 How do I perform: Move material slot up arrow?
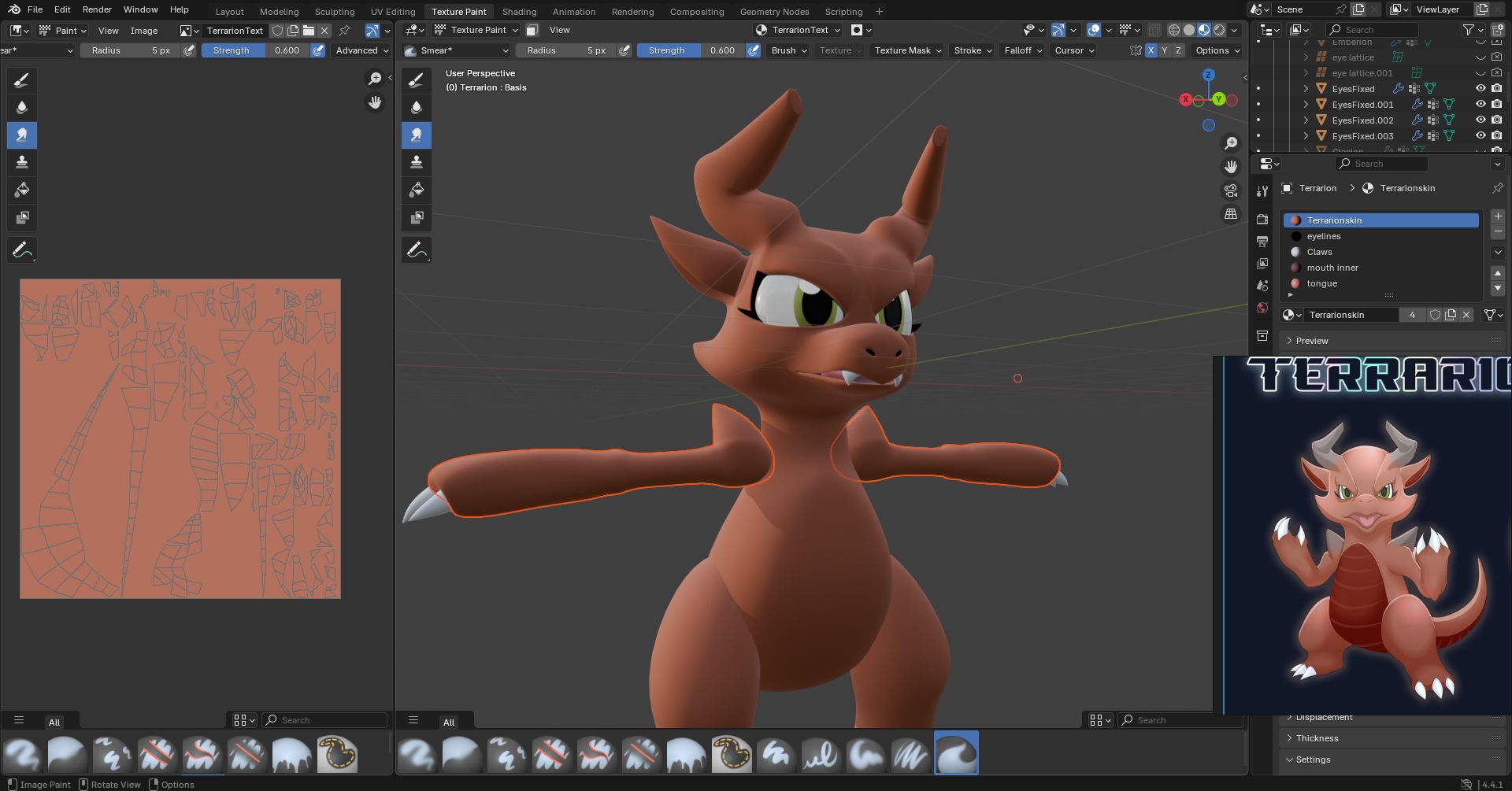click(1498, 272)
